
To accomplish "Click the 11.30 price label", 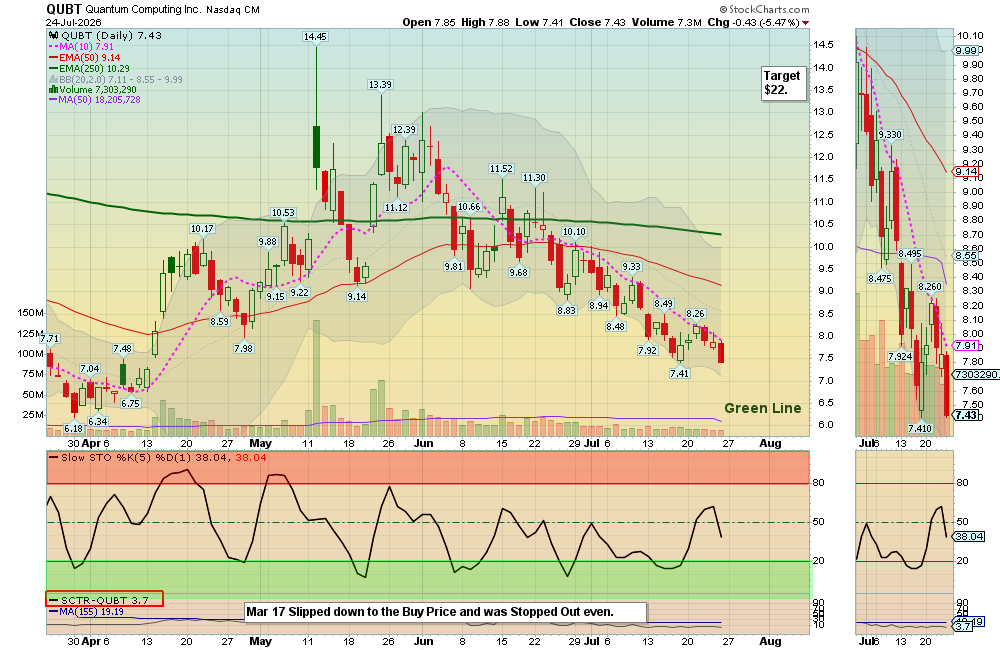I will [x=534, y=178].
